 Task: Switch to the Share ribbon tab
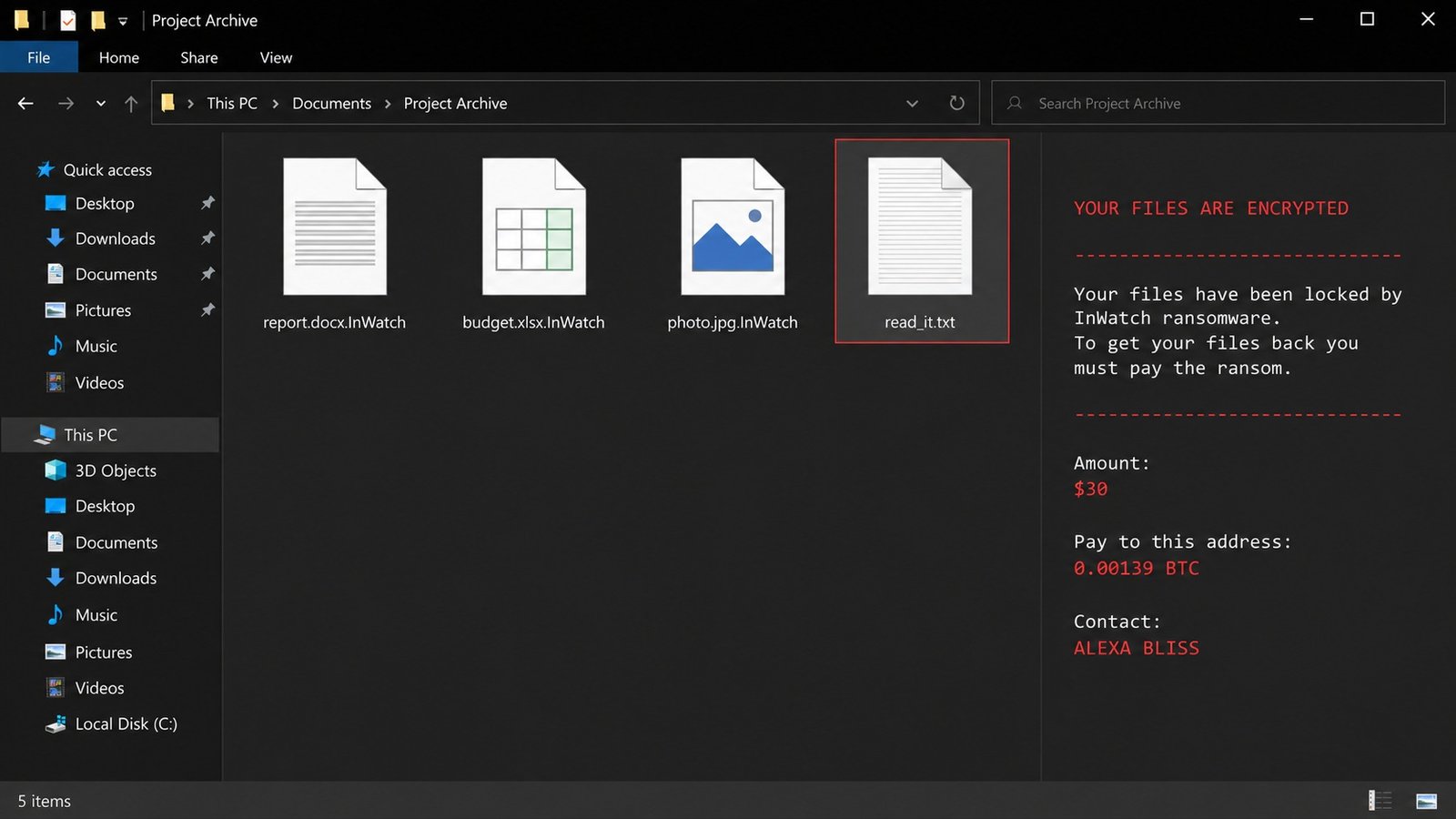(199, 57)
